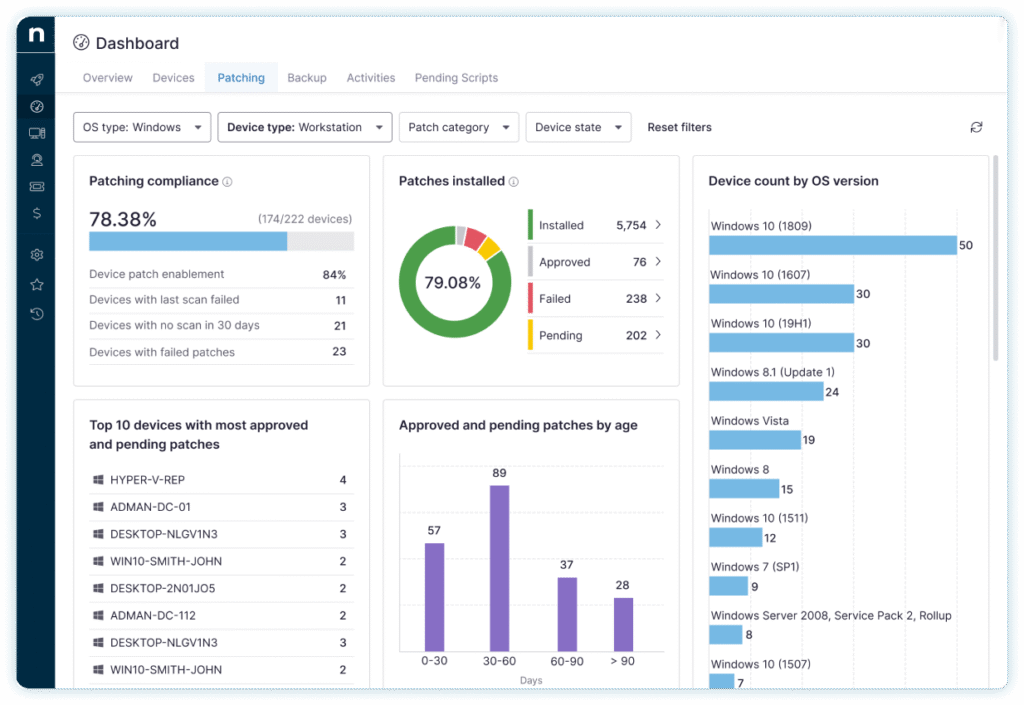Image resolution: width=1024 pixels, height=705 pixels.
Task: Click Reset filters
Action: coord(679,127)
